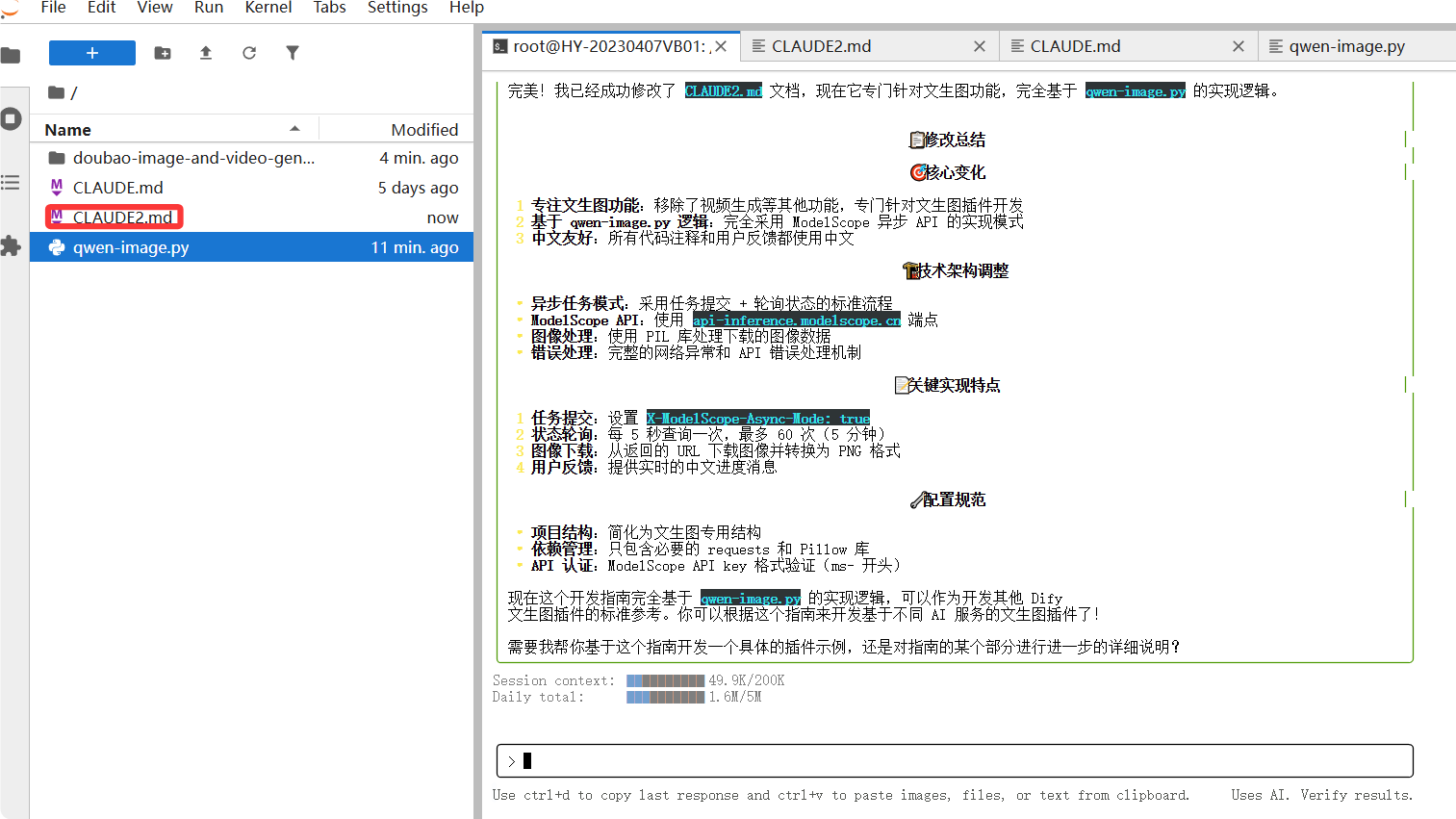
Task: Upload files to the current directory
Action: pyautogui.click(x=205, y=54)
